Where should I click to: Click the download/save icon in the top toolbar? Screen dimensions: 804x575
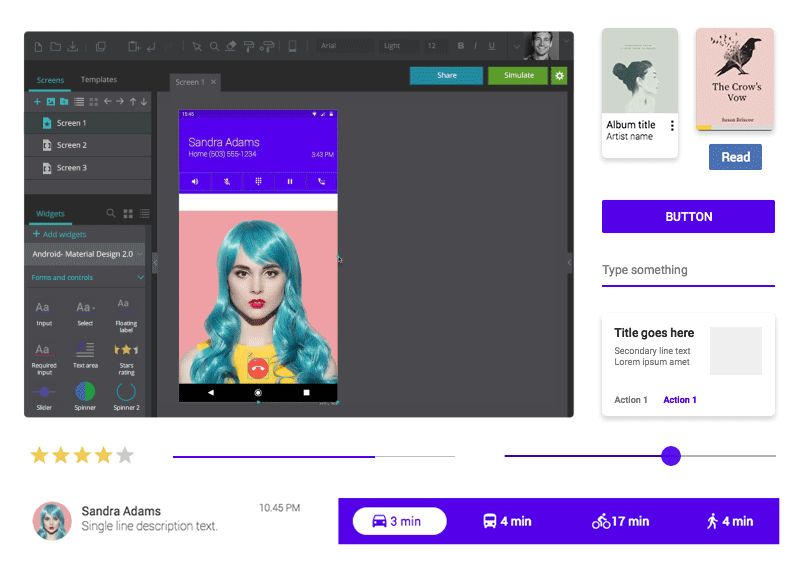click(73, 47)
